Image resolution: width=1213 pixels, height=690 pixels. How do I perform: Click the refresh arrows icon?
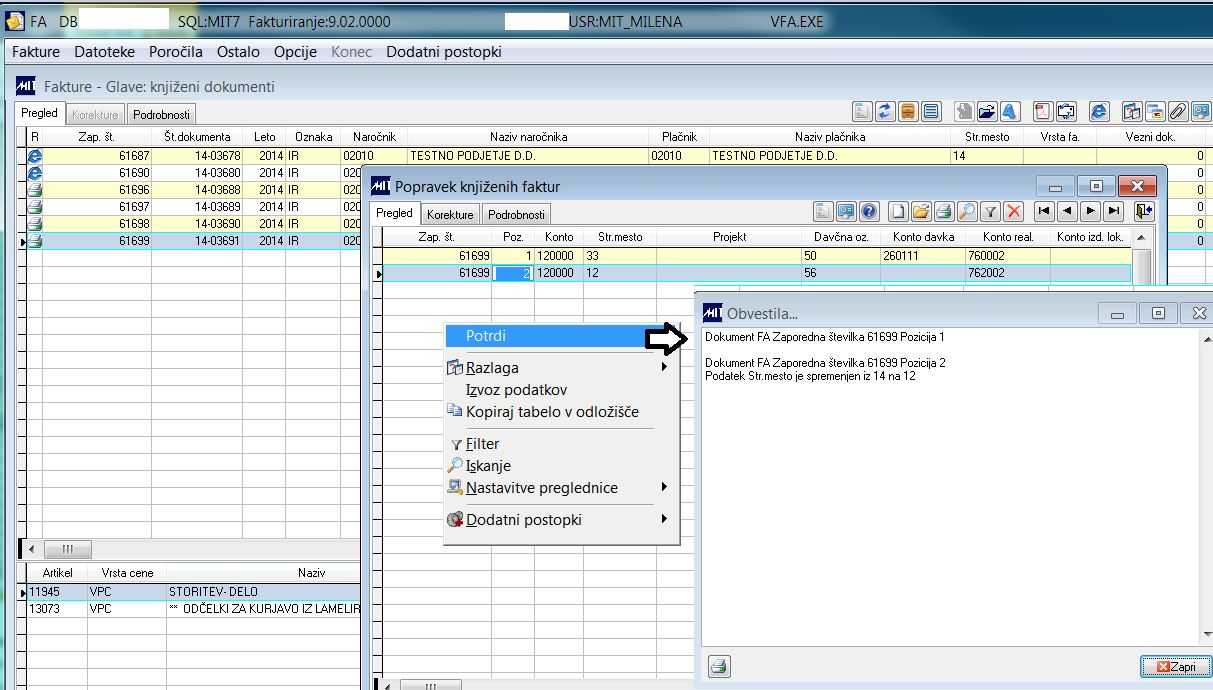click(x=885, y=111)
